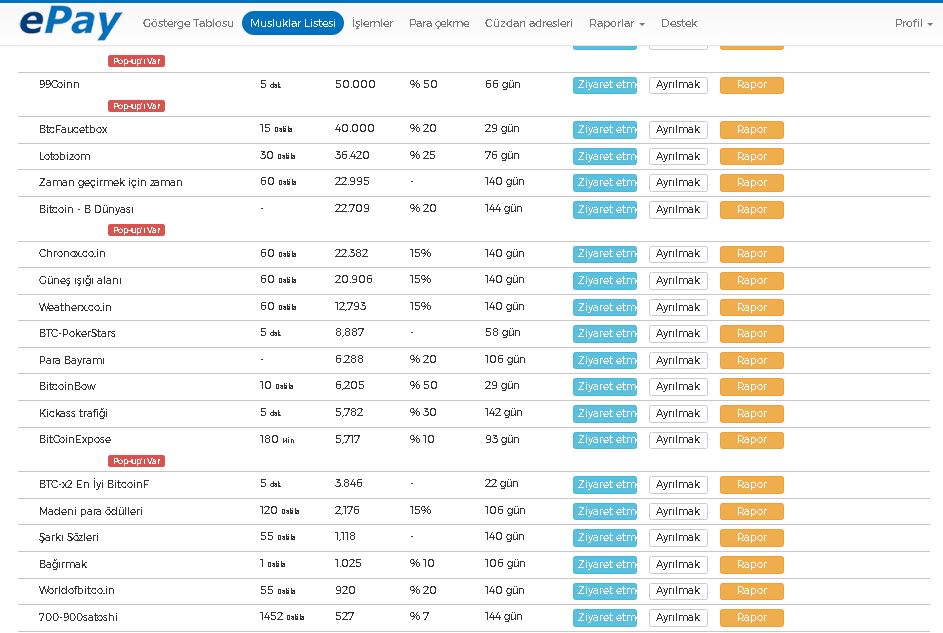Viewport: 943px width, 633px height.
Task: Visit the BtcFaucetbox faucet
Action: tap(604, 129)
